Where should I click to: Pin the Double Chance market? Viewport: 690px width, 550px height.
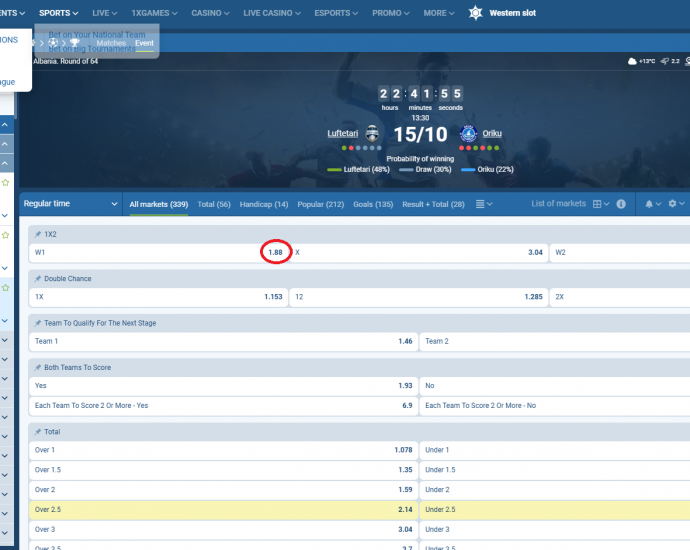coord(38,279)
